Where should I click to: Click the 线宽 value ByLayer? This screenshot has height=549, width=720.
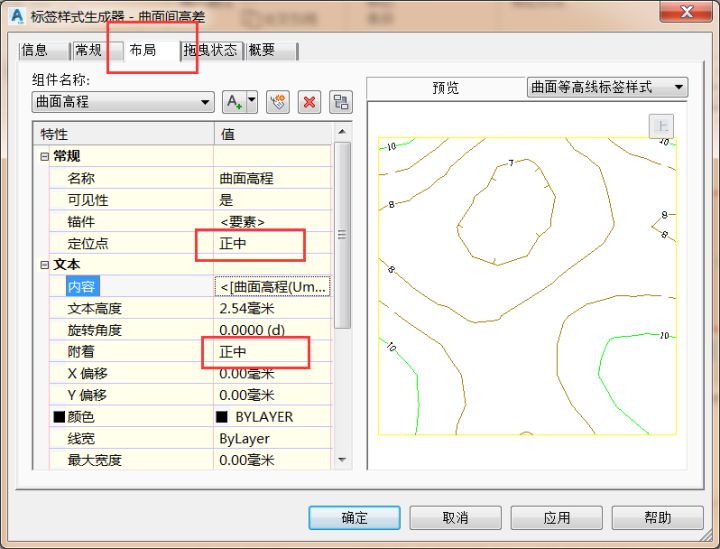tap(272, 439)
